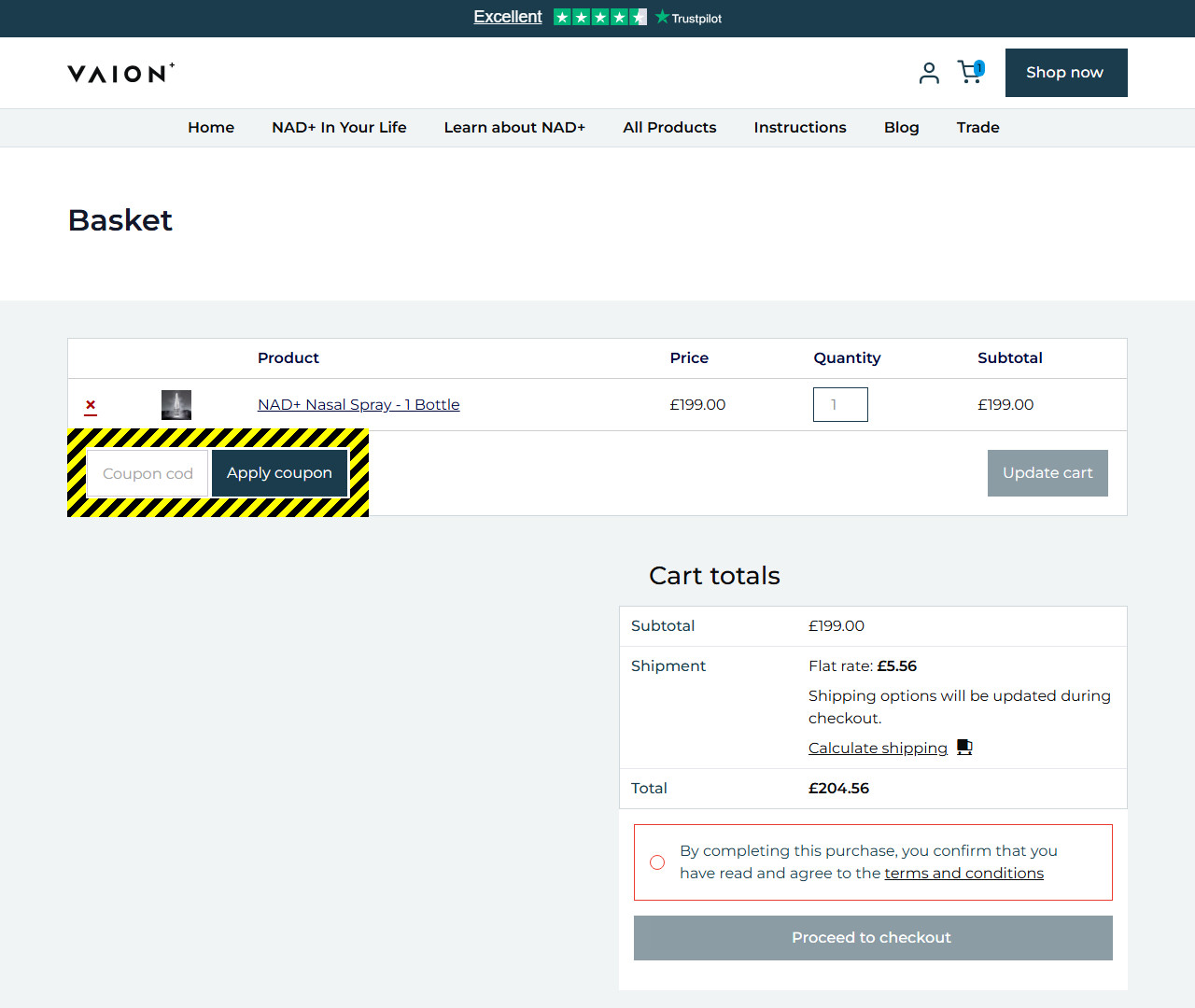Click the £199.00 value under Subtotal column
This screenshot has height=1008, width=1195.
coord(1005,405)
